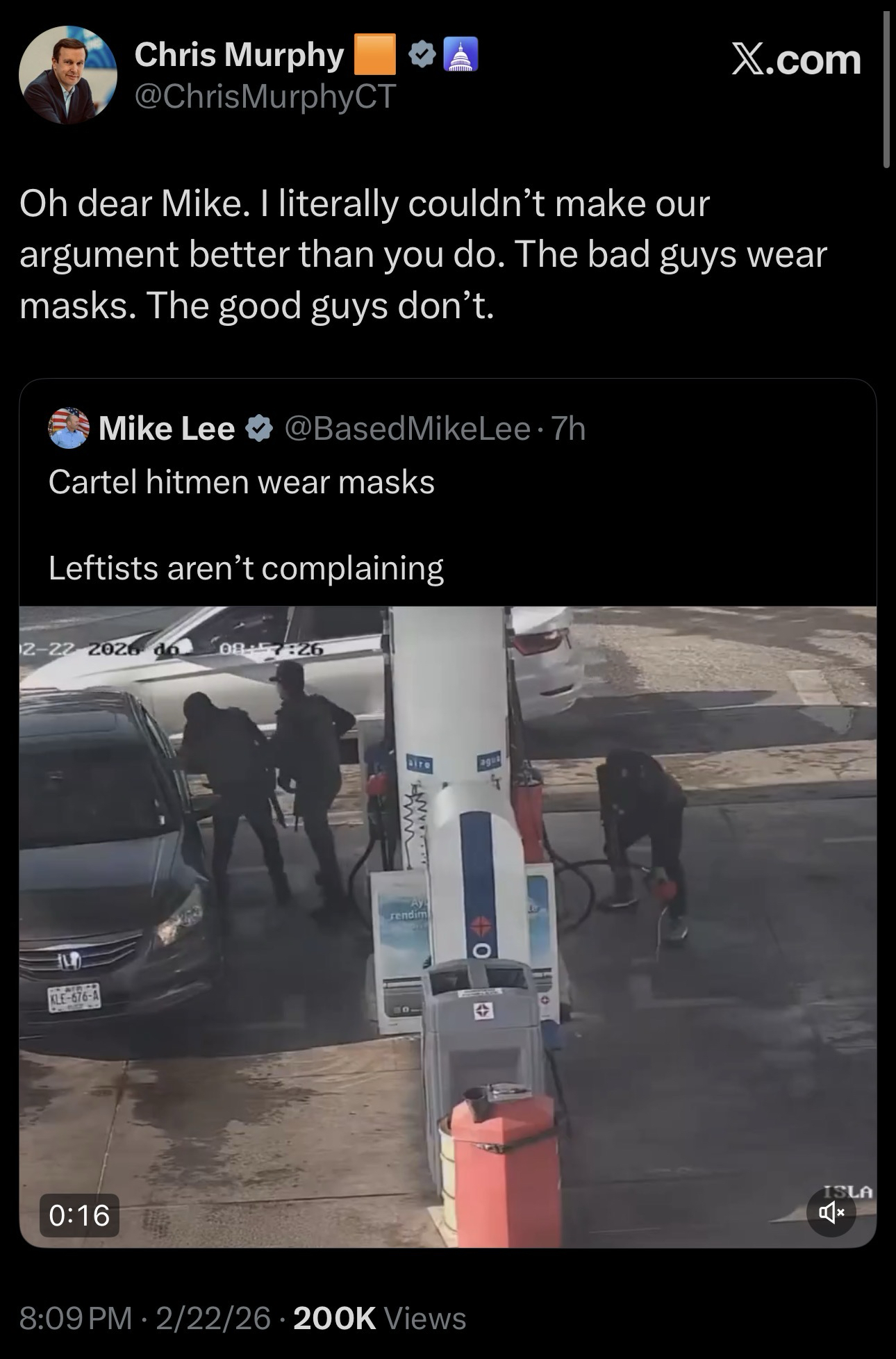Open the quoted post text 'Cartel hitmen wear masks'
This screenshot has height=1359, width=896.
[242, 481]
